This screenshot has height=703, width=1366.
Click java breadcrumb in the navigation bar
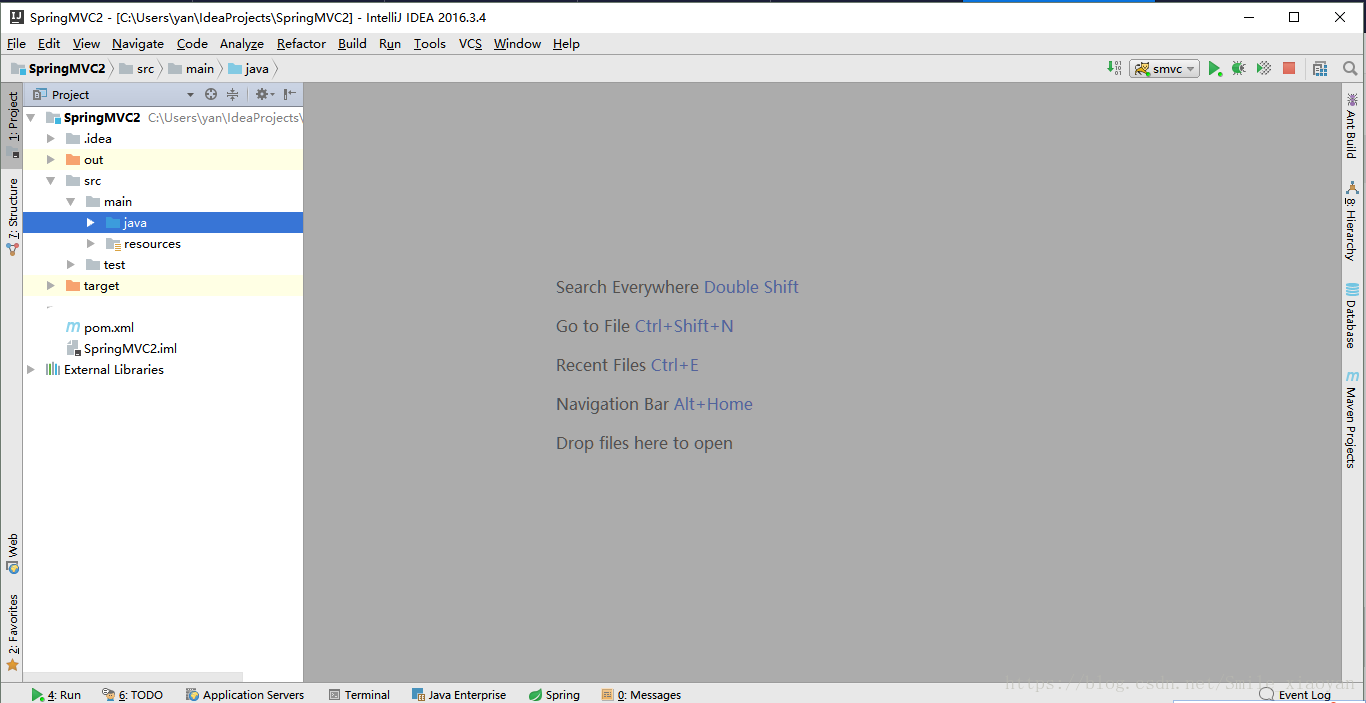tap(248, 68)
